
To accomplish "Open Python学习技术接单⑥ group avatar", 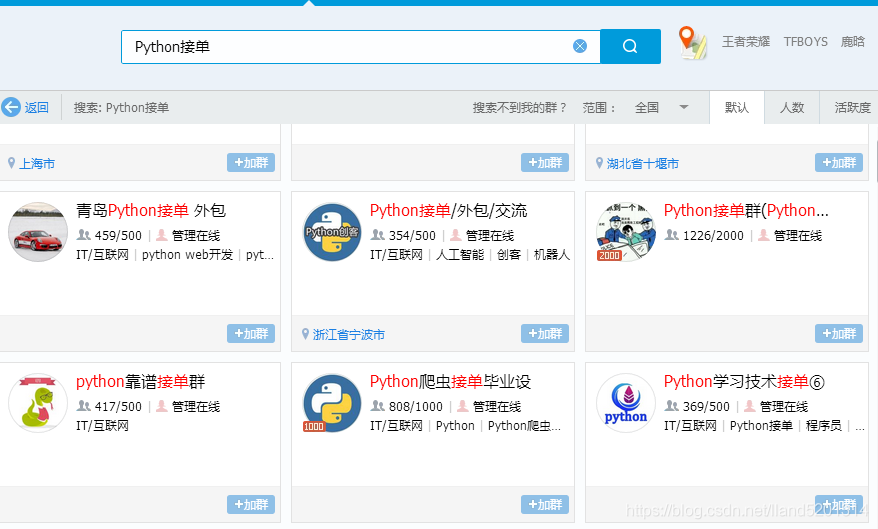I will tap(626, 403).
